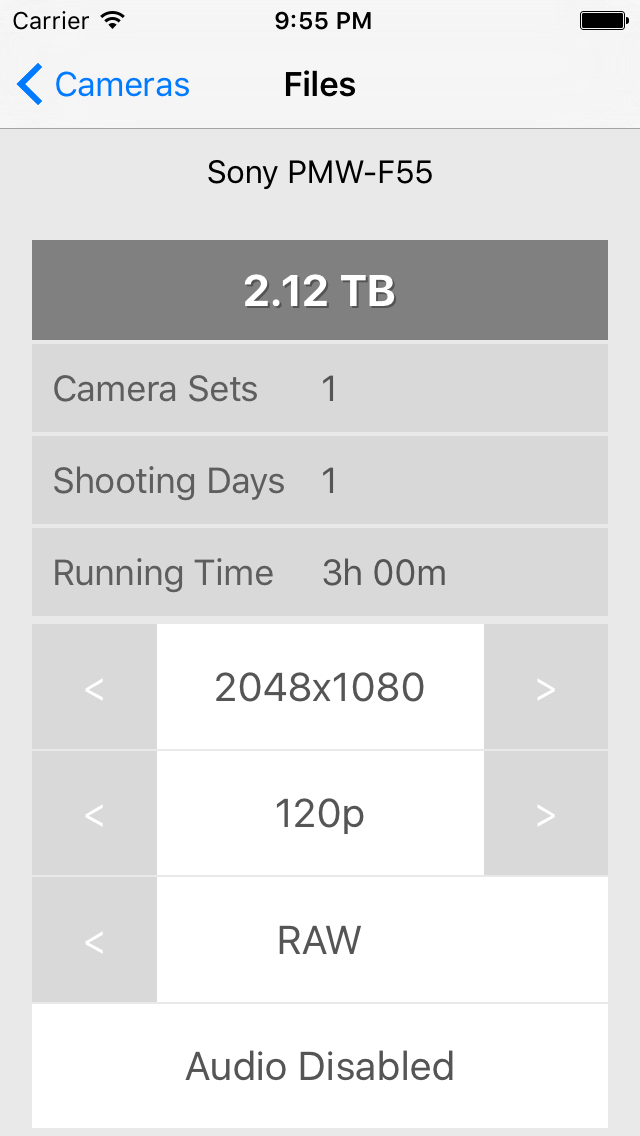Select the 2048x1080 resolution field

tap(320, 687)
